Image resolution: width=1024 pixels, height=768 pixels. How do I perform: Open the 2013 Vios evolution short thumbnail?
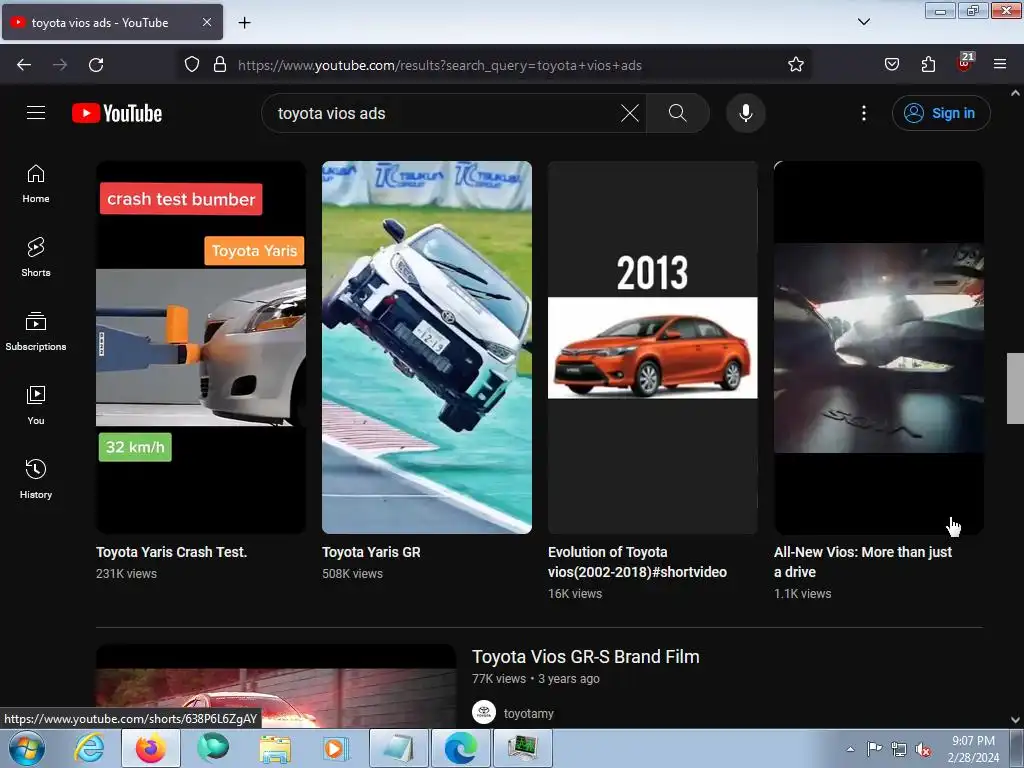tap(652, 347)
